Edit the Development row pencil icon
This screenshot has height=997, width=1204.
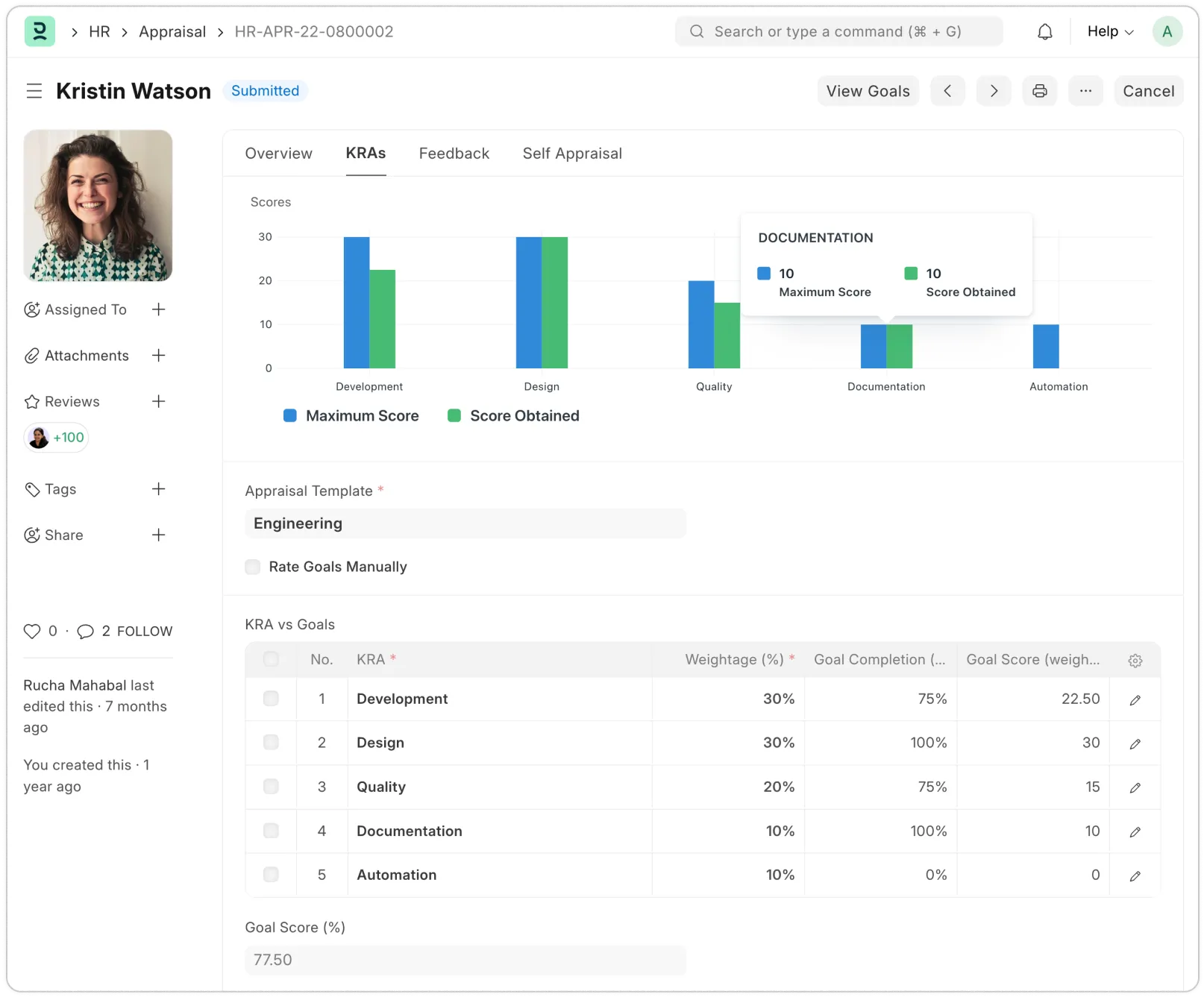pyautogui.click(x=1135, y=699)
